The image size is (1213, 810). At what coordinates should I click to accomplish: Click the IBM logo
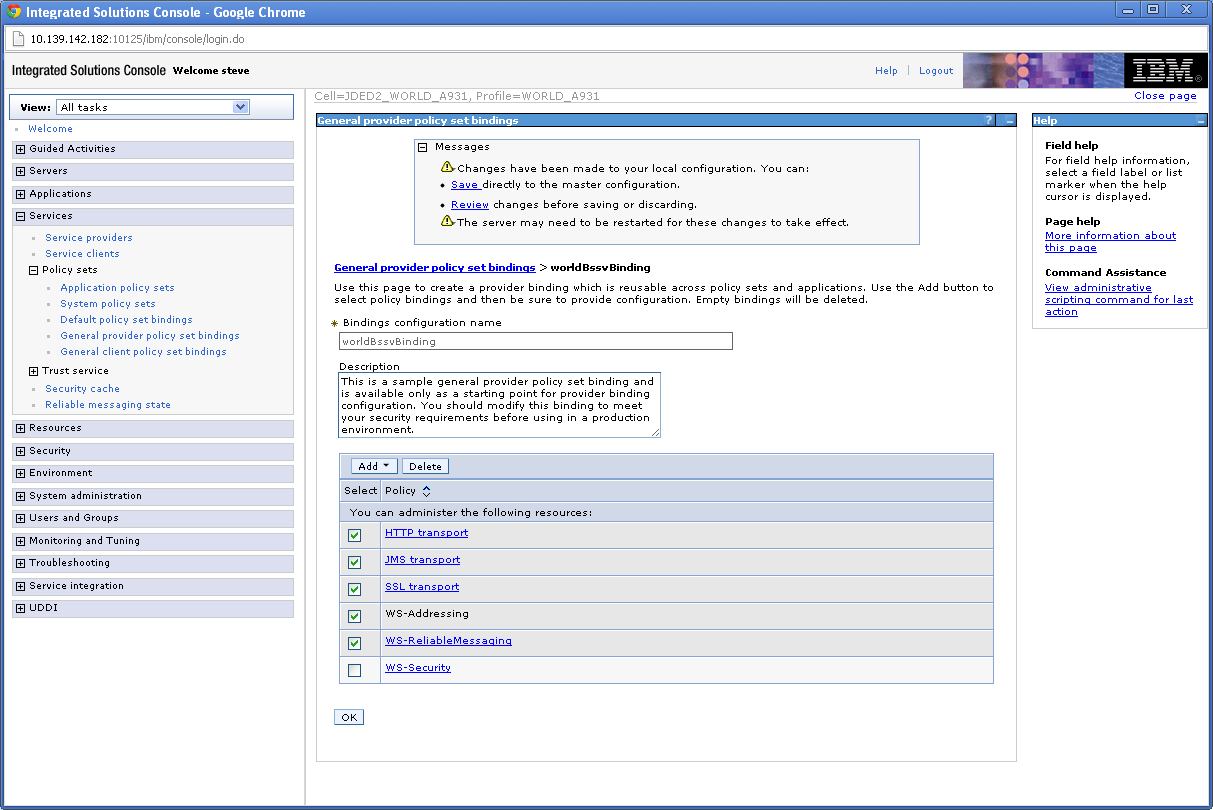(1164, 71)
